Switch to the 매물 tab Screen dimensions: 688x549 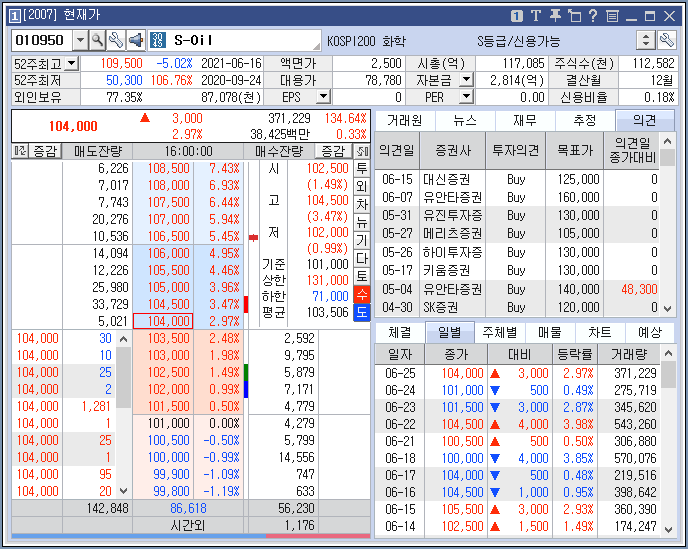point(550,333)
